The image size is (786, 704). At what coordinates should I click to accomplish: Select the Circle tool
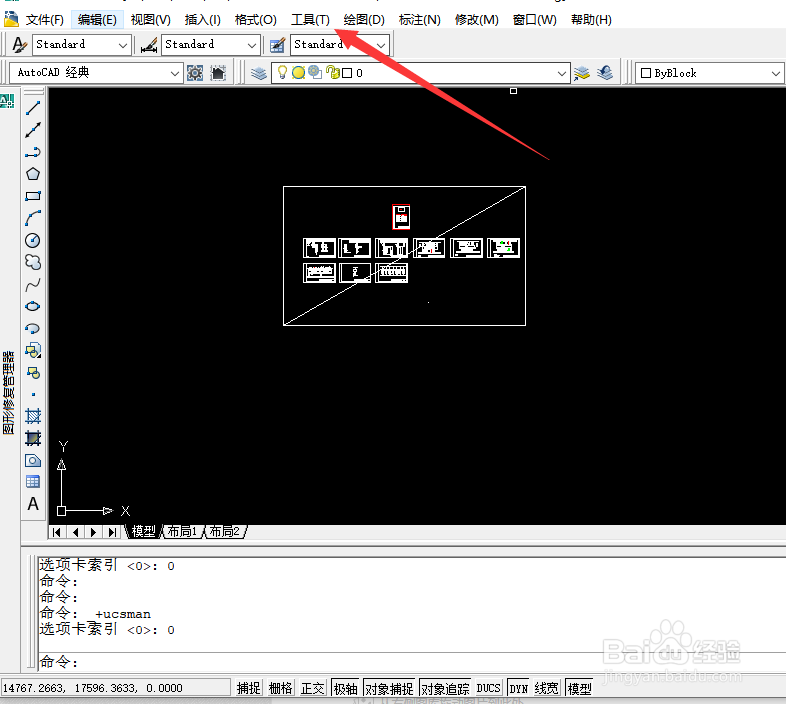click(x=33, y=240)
